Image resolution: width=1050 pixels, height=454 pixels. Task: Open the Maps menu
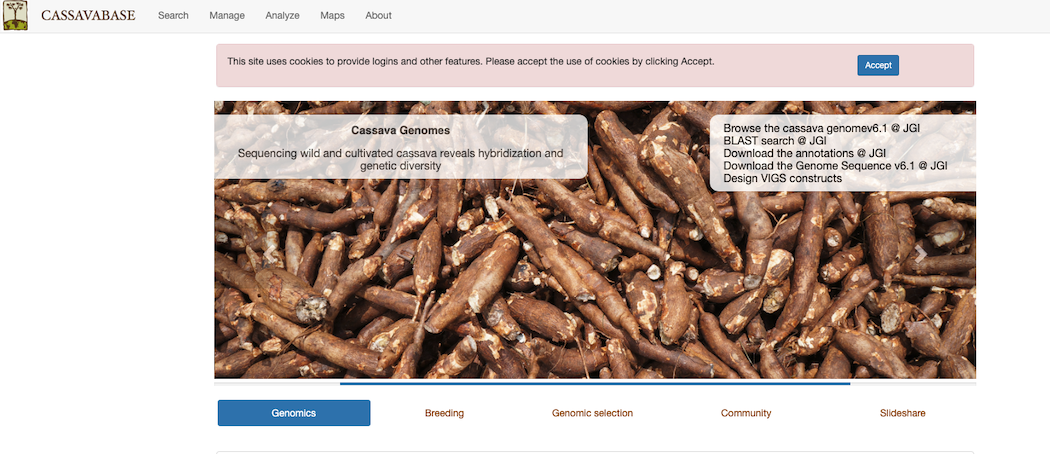coord(332,15)
